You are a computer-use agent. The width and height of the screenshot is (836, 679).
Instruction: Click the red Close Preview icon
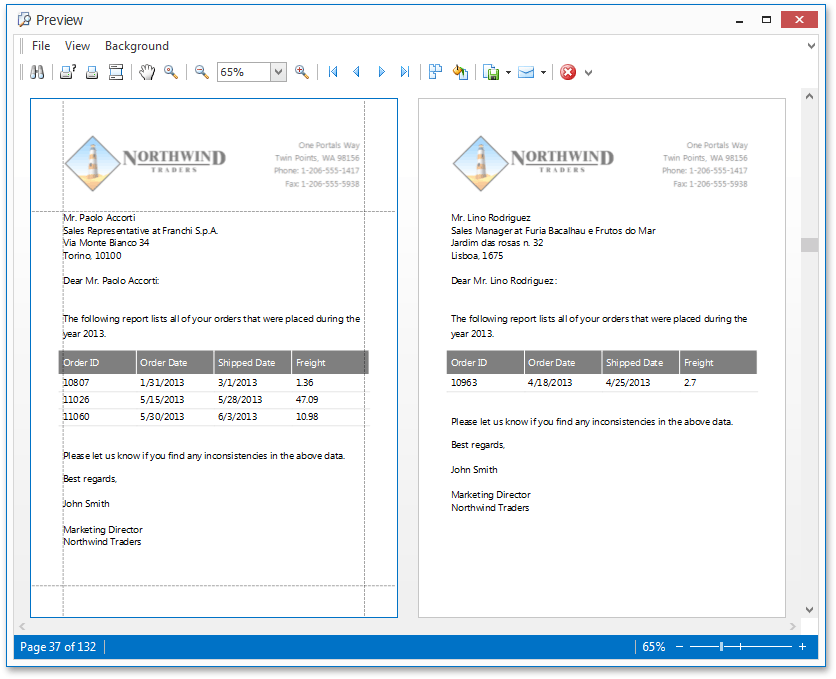coord(568,72)
